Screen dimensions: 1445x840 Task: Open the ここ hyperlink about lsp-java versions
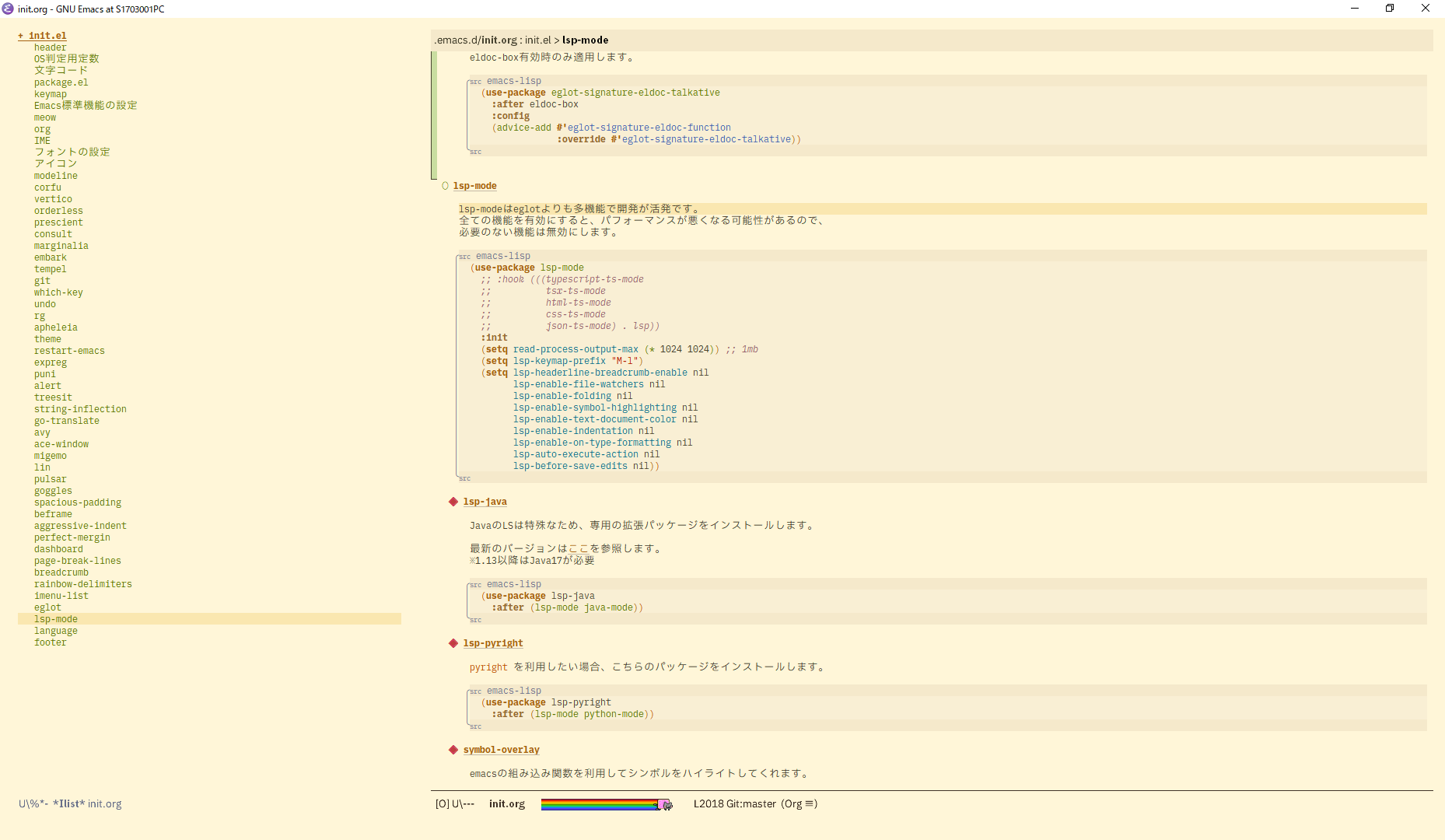[x=579, y=548]
